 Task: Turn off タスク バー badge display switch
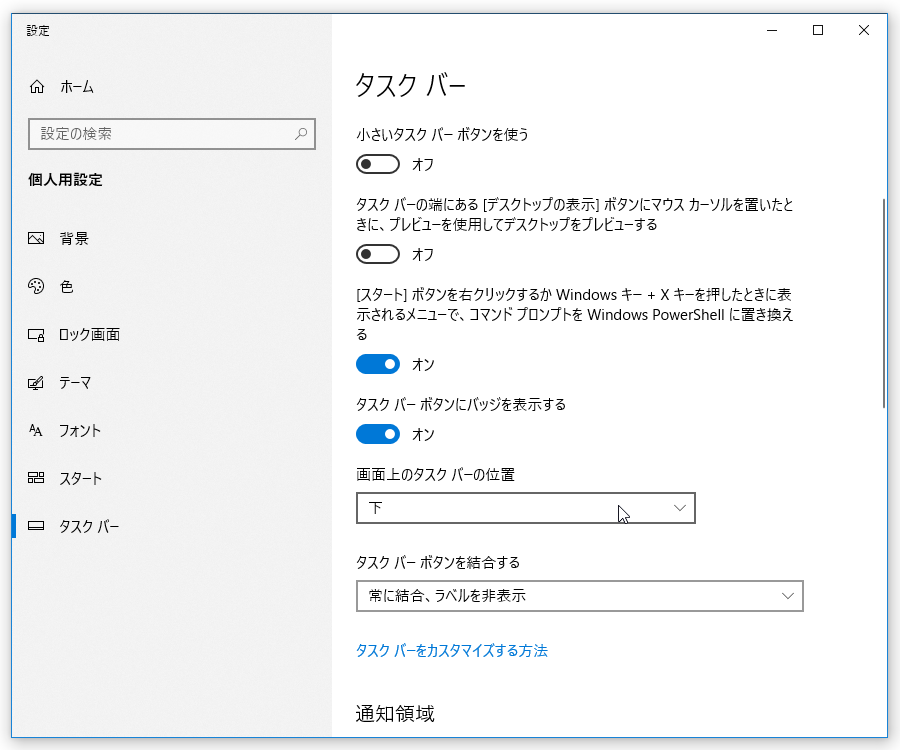[378, 434]
